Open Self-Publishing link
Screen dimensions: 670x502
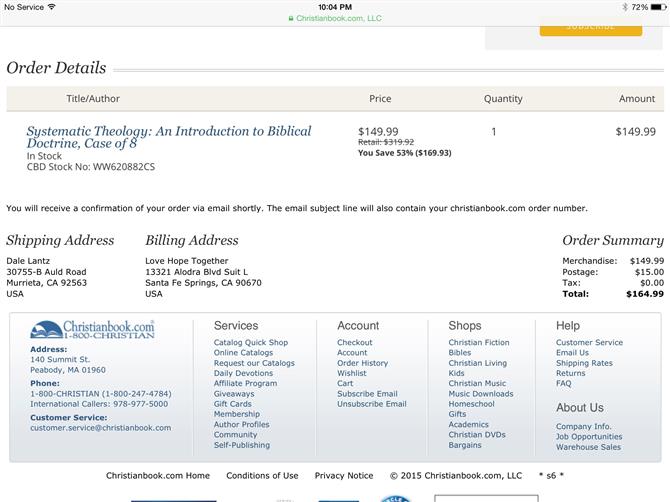pos(242,445)
